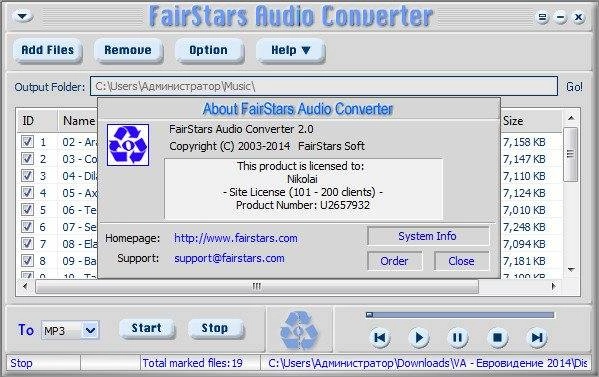
Task: Click the 'Total marked files: 19' status text
Action: 193,363
